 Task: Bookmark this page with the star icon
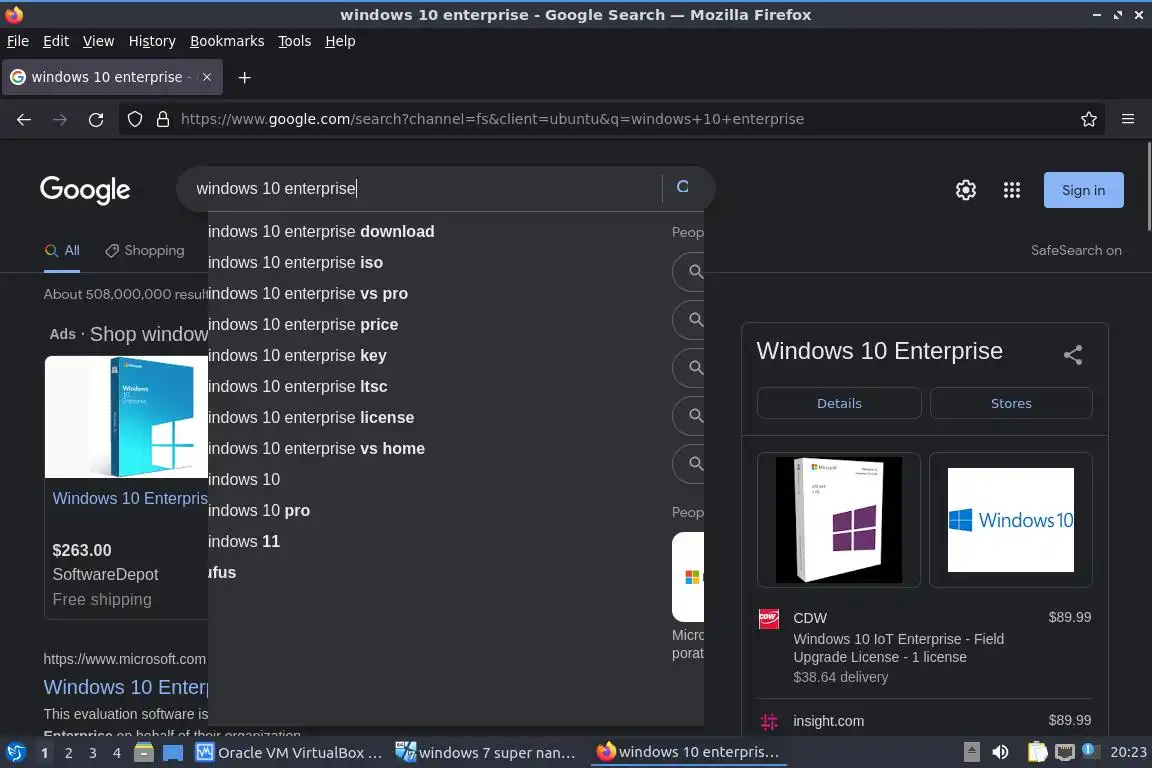click(x=1089, y=119)
